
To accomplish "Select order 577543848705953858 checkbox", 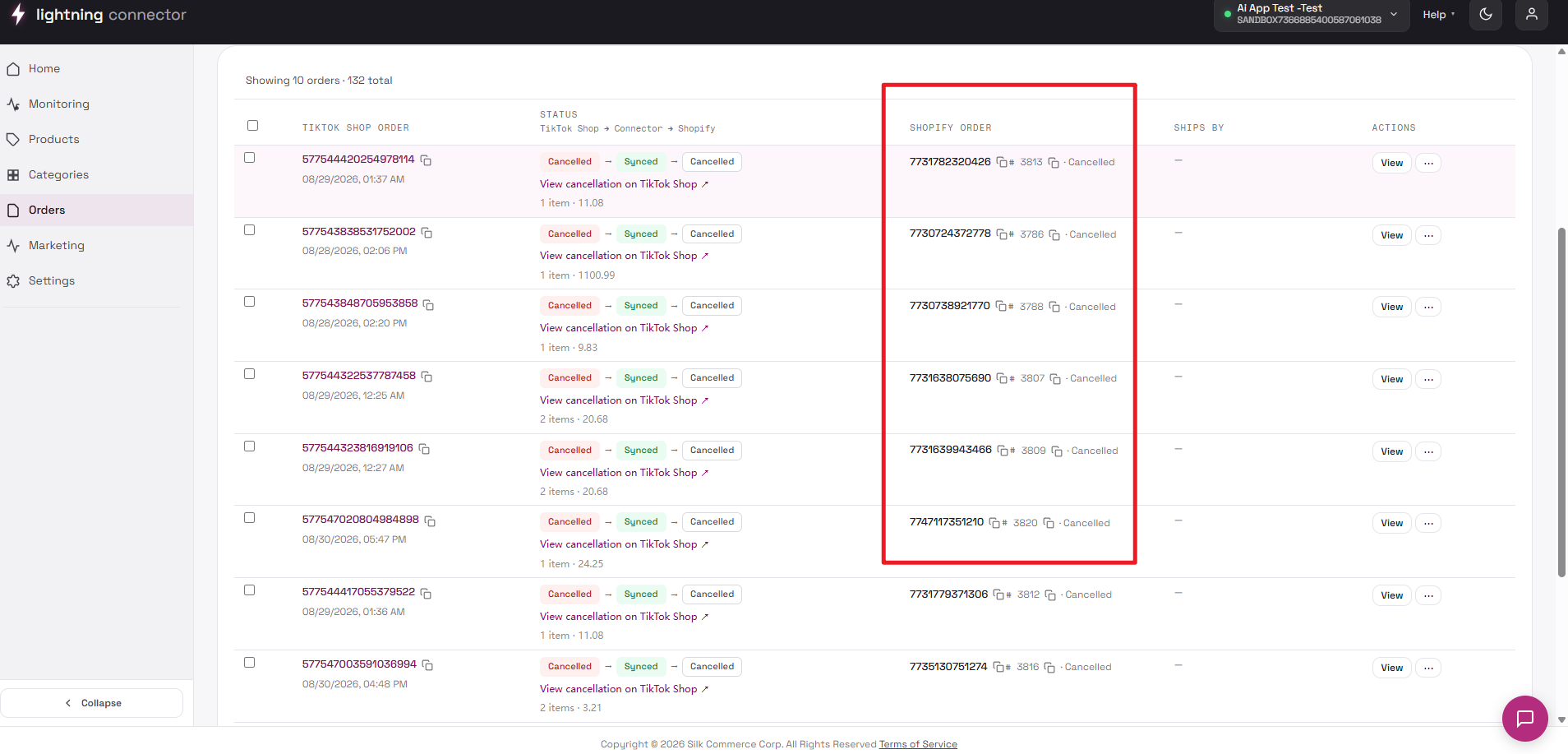I will pyautogui.click(x=250, y=302).
